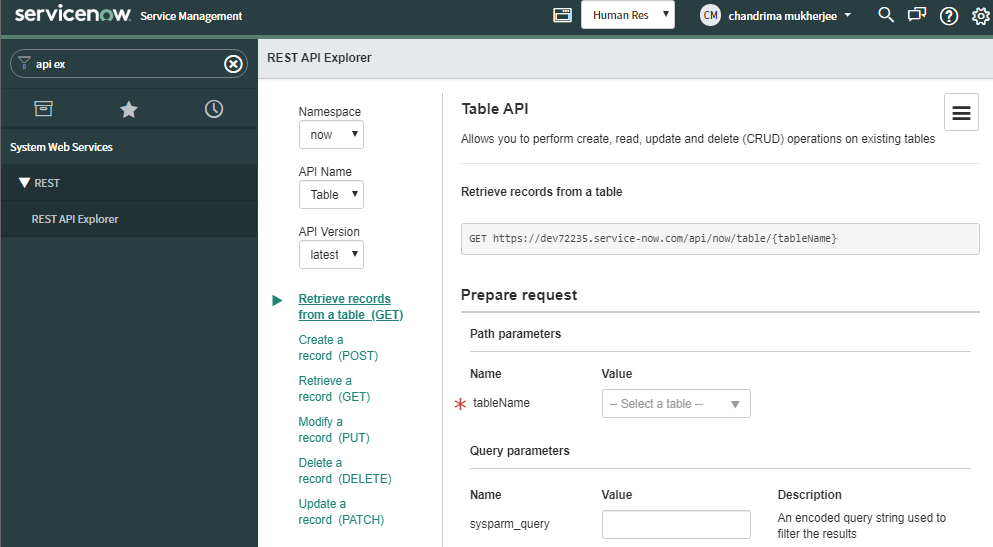Open the API Version dropdown
Screen dimensions: 993x547
(331, 255)
